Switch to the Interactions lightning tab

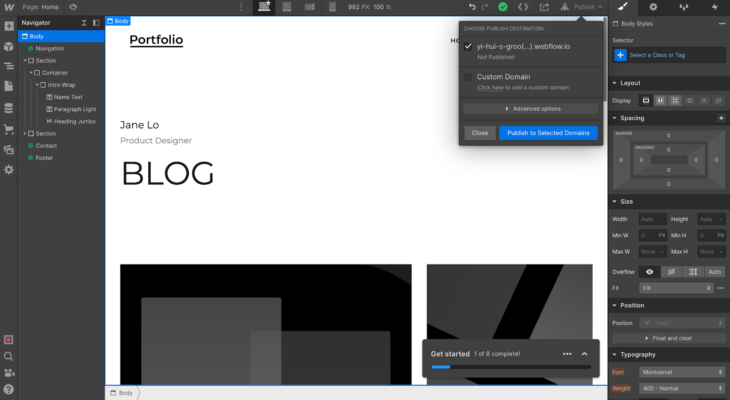point(715,7)
